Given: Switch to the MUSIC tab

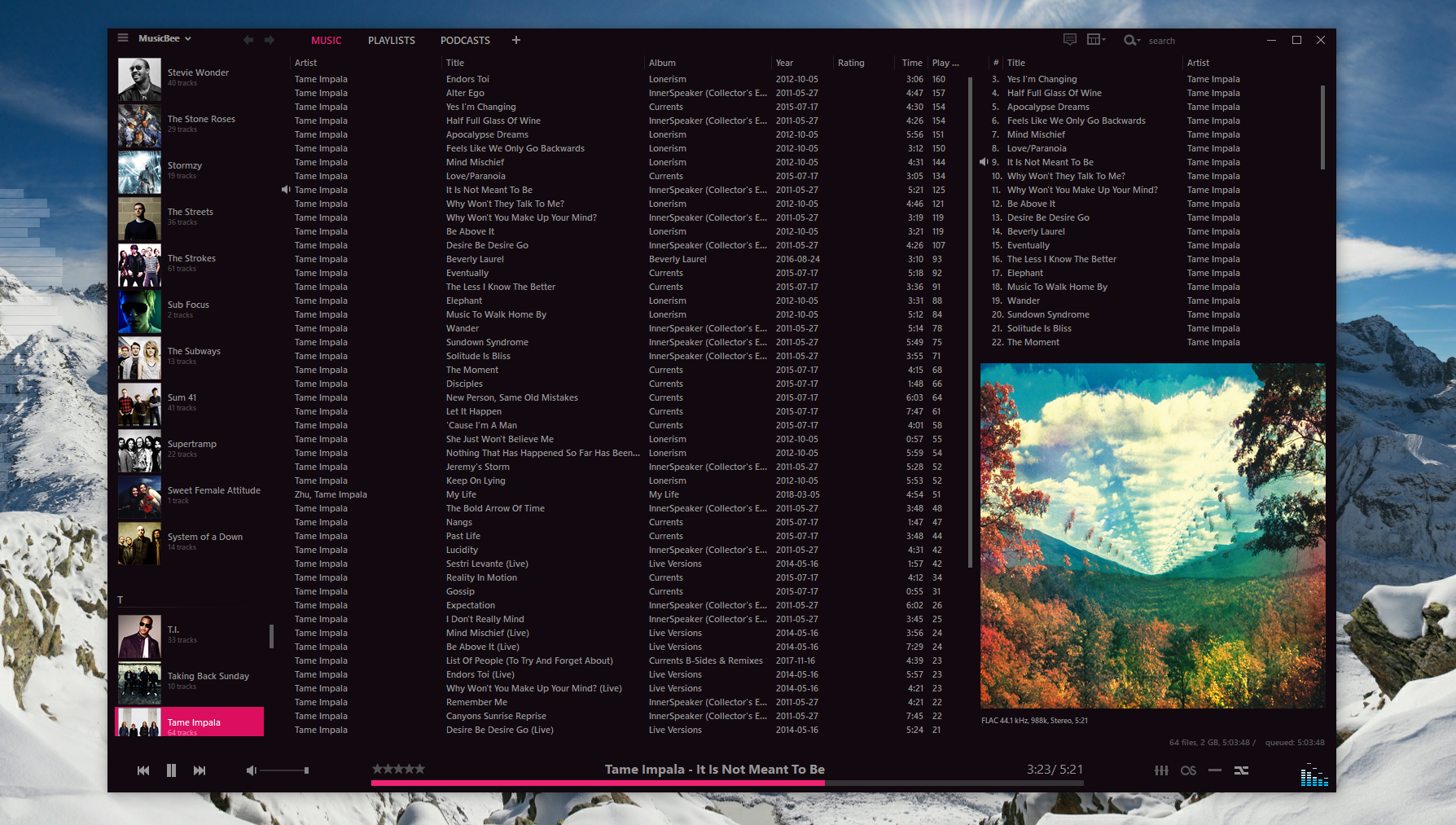Looking at the screenshot, I should point(326,40).
